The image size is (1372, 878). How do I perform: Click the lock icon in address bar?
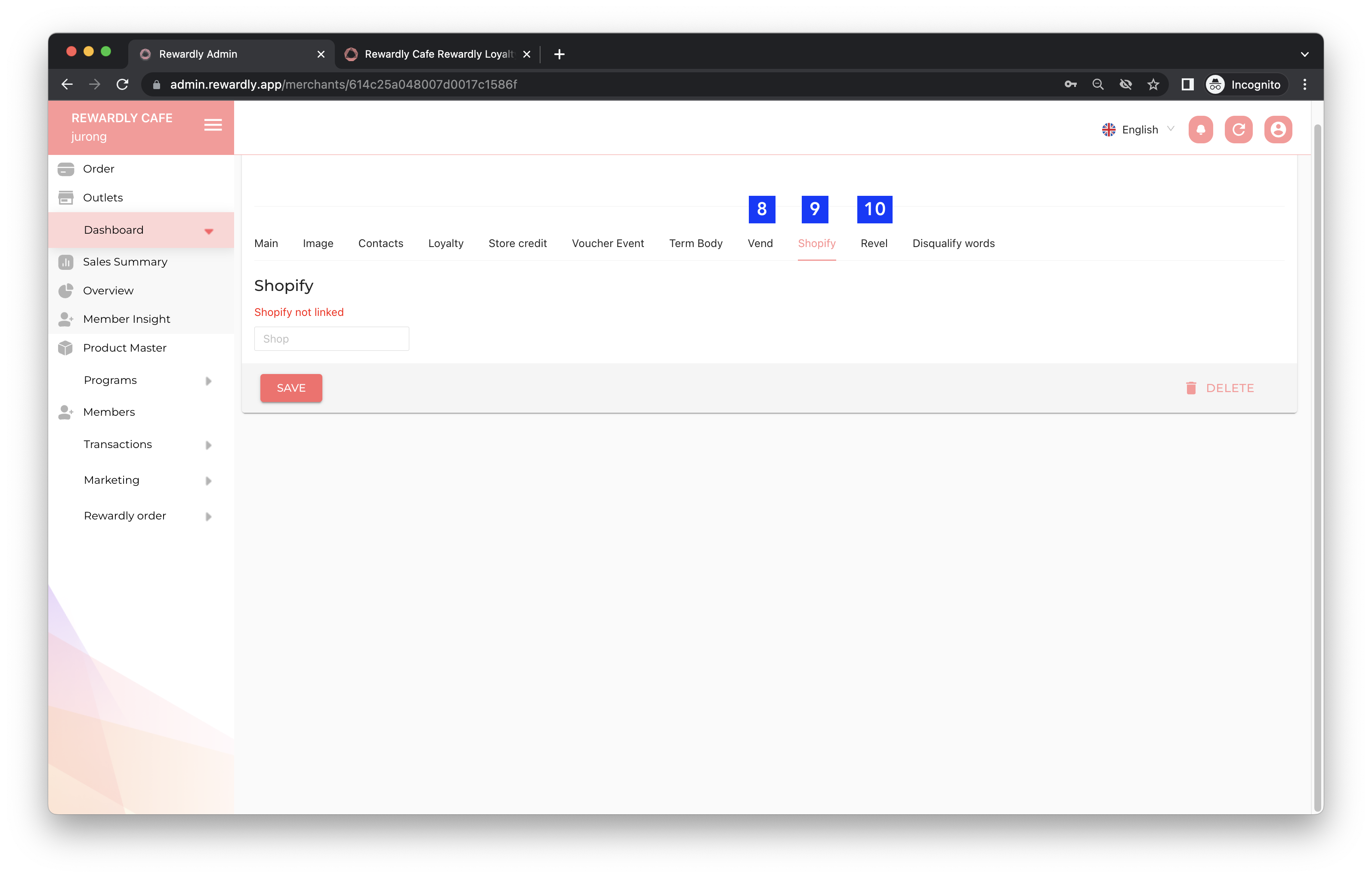(156, 84)
